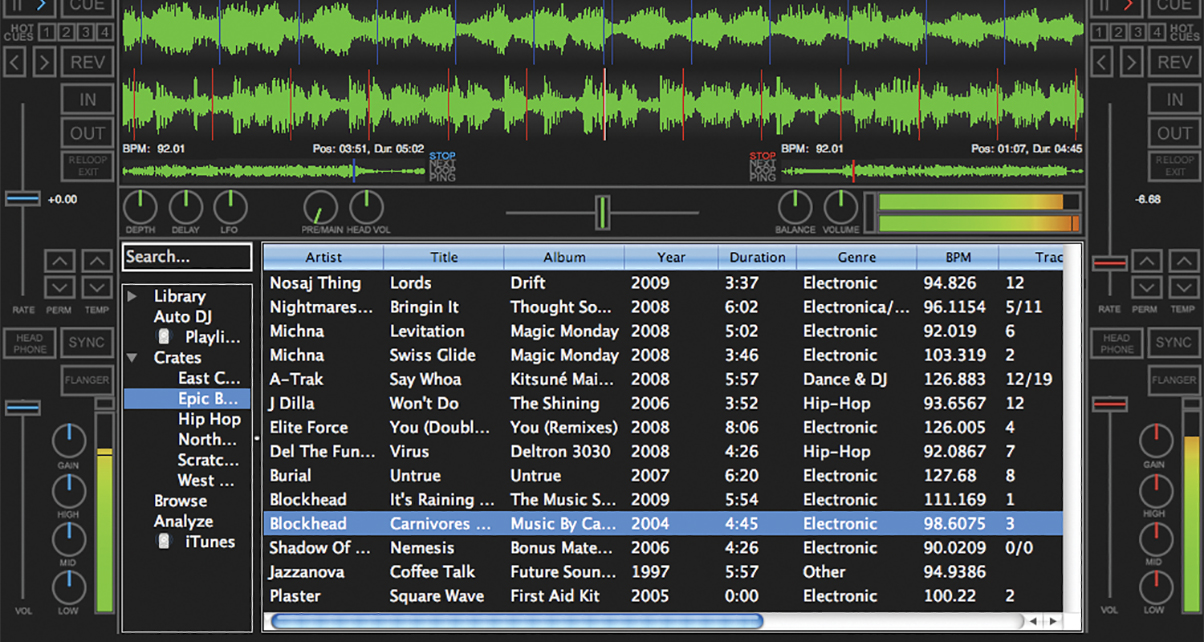Trigger hot cue 4 on the right deck
1204x642 pixels.
point(1156,33)
